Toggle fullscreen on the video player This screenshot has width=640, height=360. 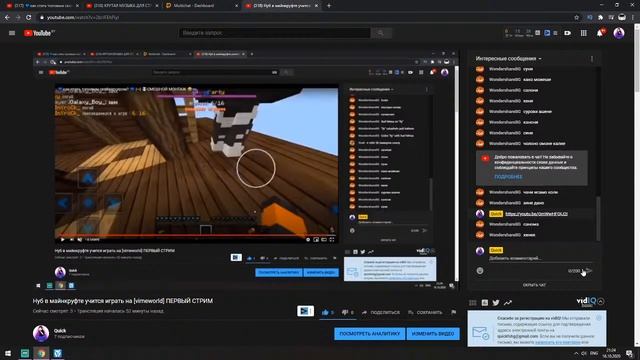click(332, 240)
